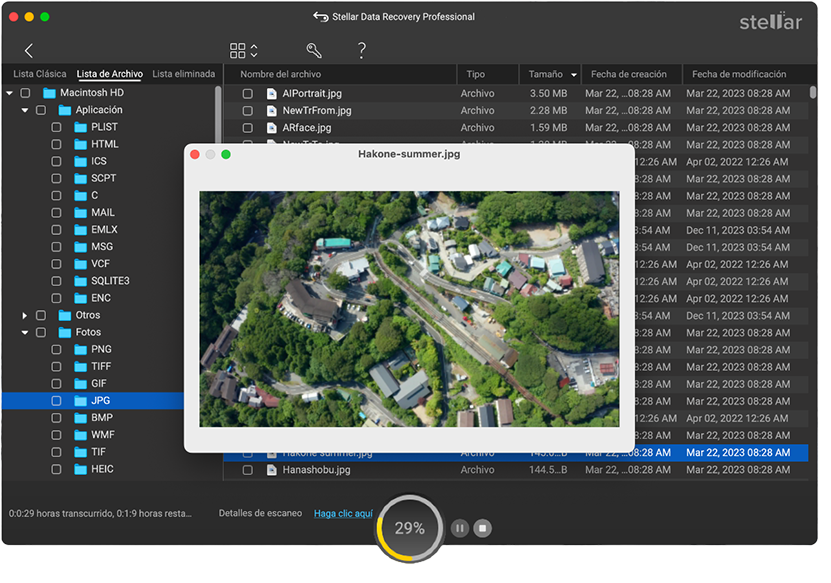
Task: Collapse the Fotos folder tree
Action: tap(24, 333)
